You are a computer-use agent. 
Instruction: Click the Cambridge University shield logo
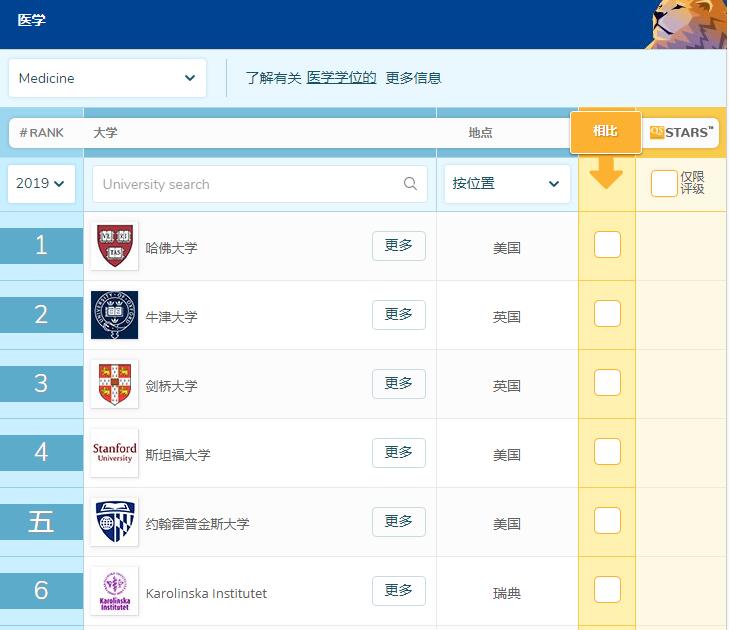114,384
